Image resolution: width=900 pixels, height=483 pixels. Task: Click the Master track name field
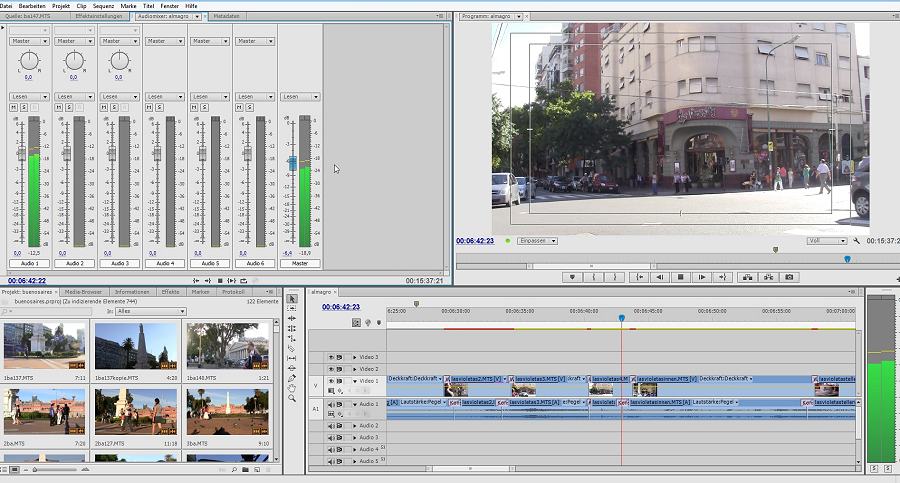pos(300,264)
